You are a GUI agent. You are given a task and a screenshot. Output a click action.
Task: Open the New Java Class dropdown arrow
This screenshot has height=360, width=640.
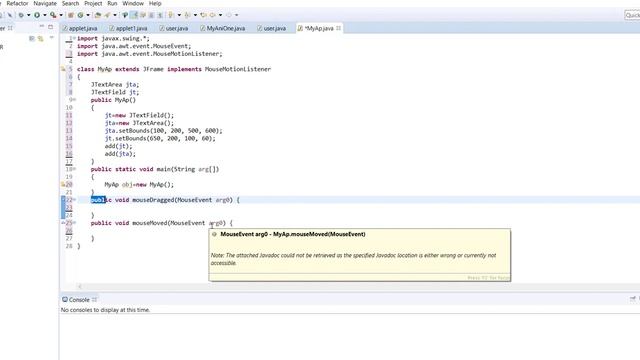[88, 15]
